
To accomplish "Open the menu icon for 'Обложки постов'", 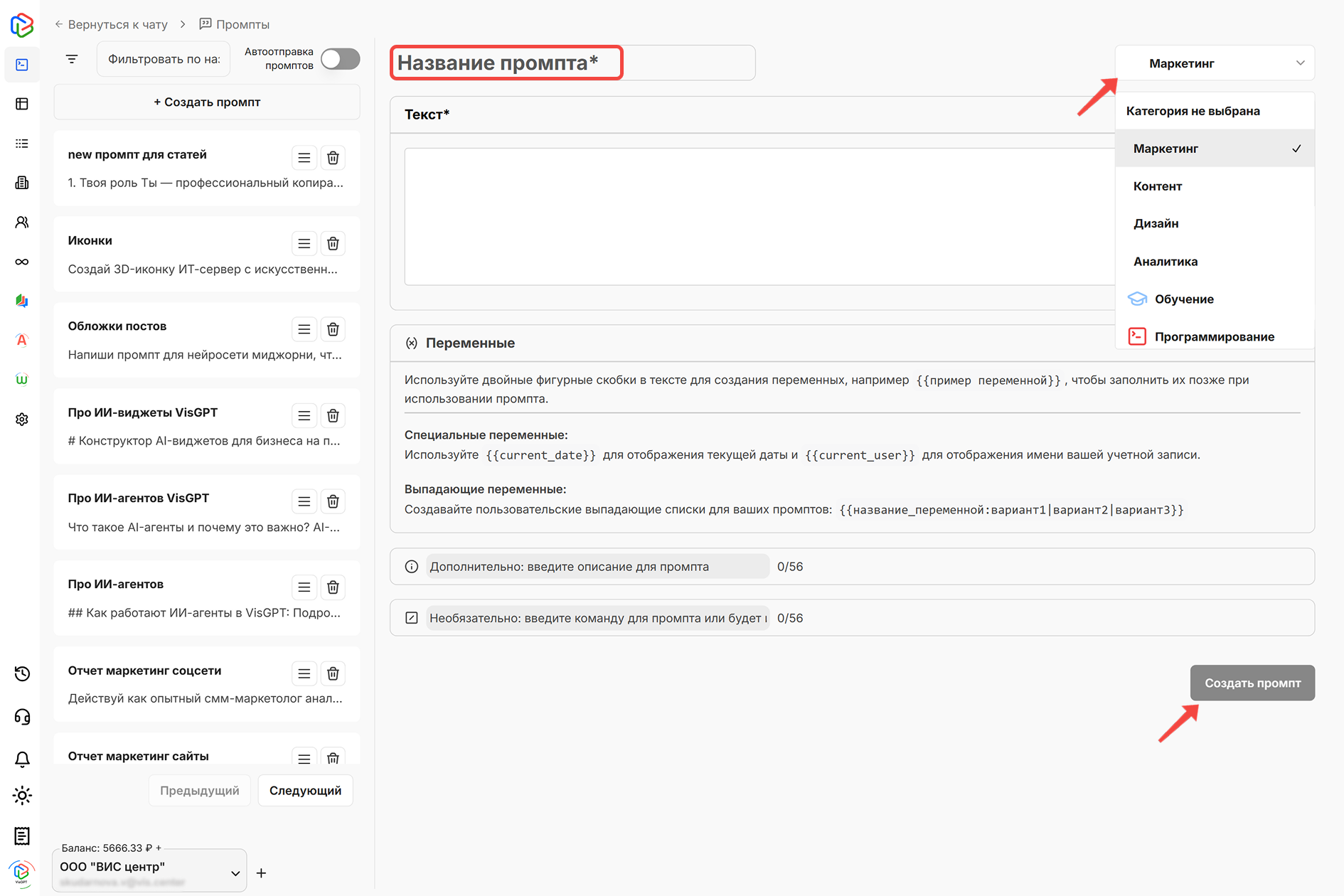I will tap(304, 329).
